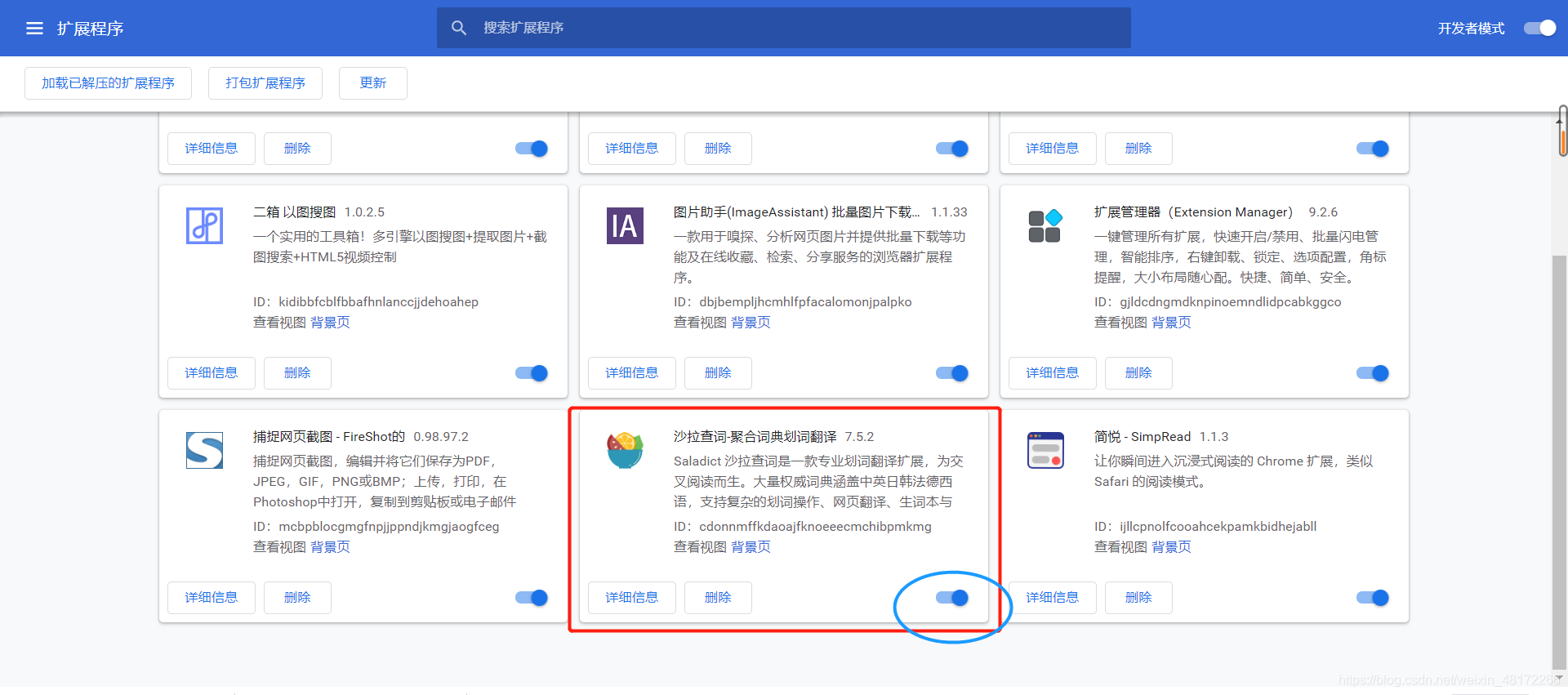This screenshot has width=1568, height=695.
Task: Select ID text dbjbempljhcmhlfpfacalomonjpalpko
Action: (x=805, y=302)
